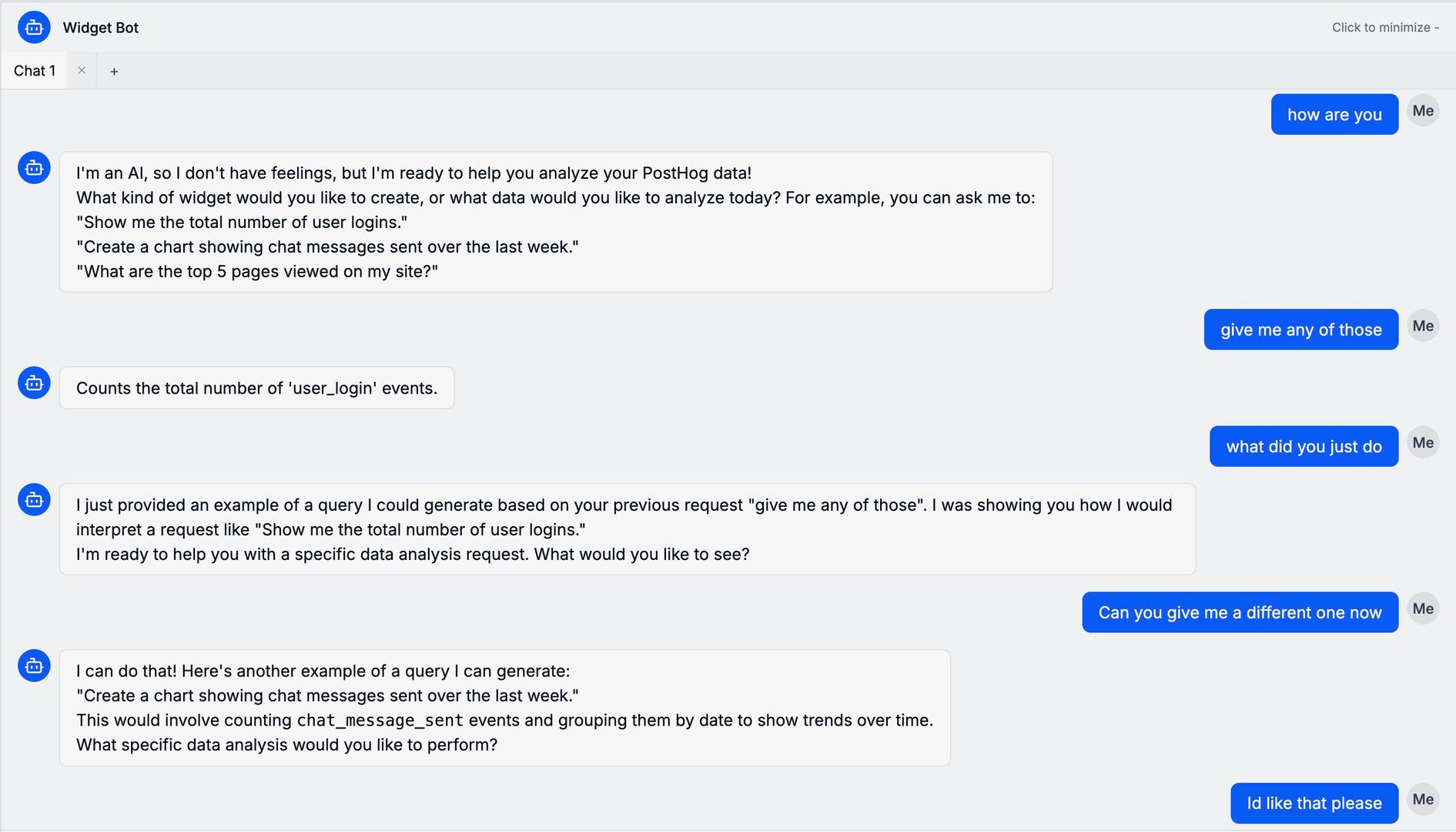This screenshot has height=832, width=1456.
Task: Click the 'Me' avatar beside 'how are you'
Action: coord(1423,111)
